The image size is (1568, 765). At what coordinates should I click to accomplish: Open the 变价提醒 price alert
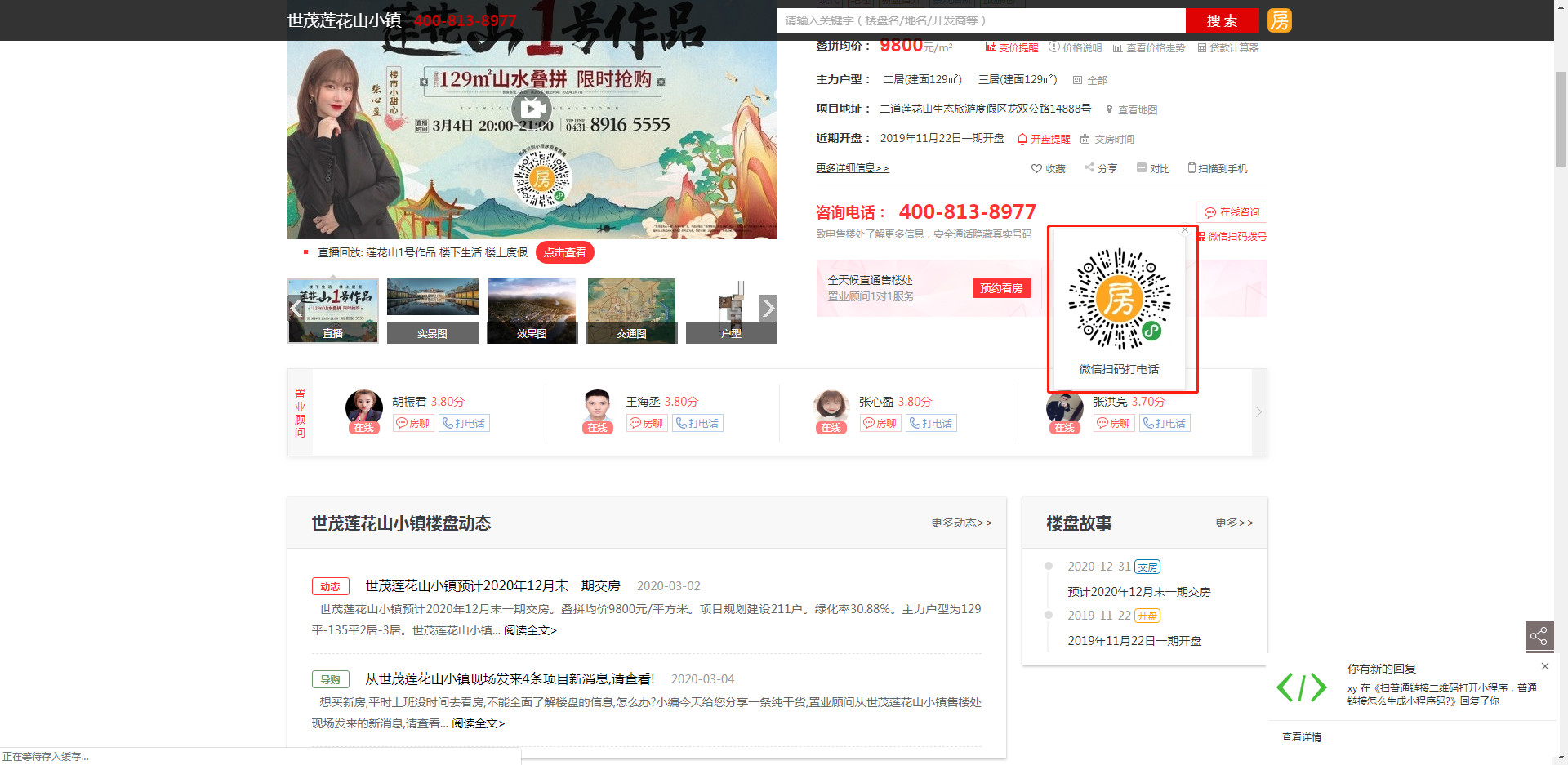tap(1012, 47)
